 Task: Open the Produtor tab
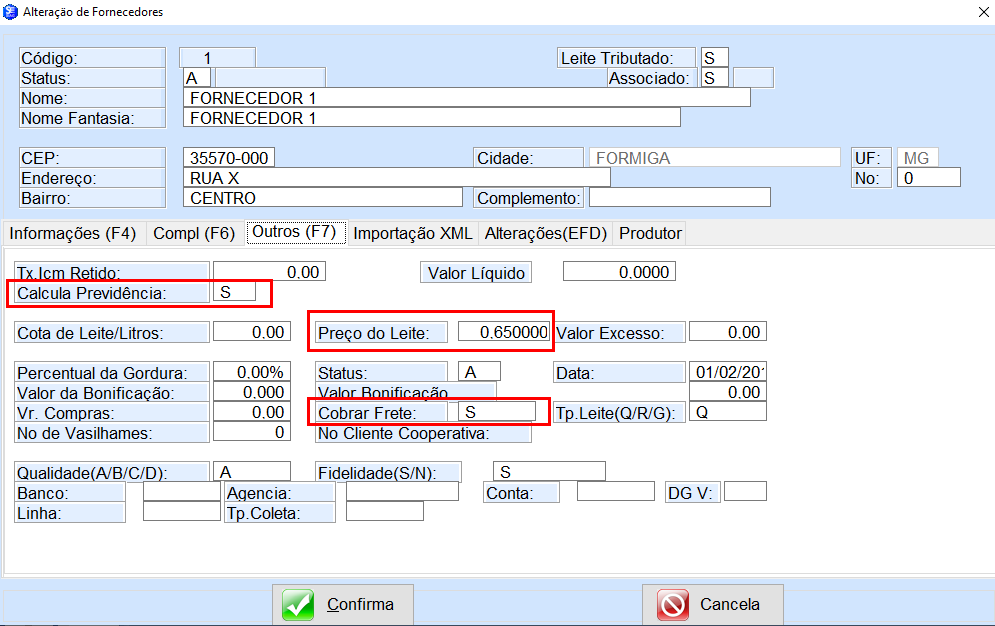point(650,233)
